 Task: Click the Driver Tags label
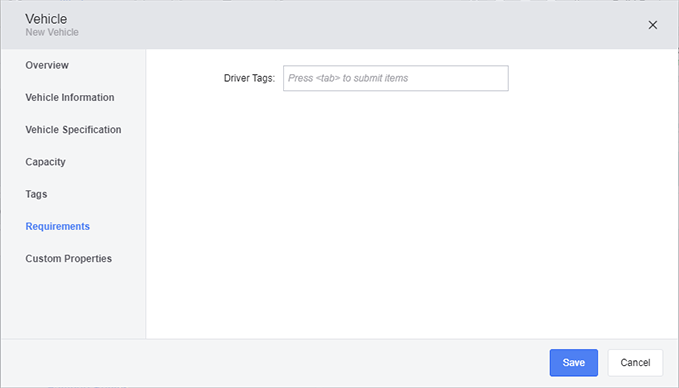tap(249, 78)
